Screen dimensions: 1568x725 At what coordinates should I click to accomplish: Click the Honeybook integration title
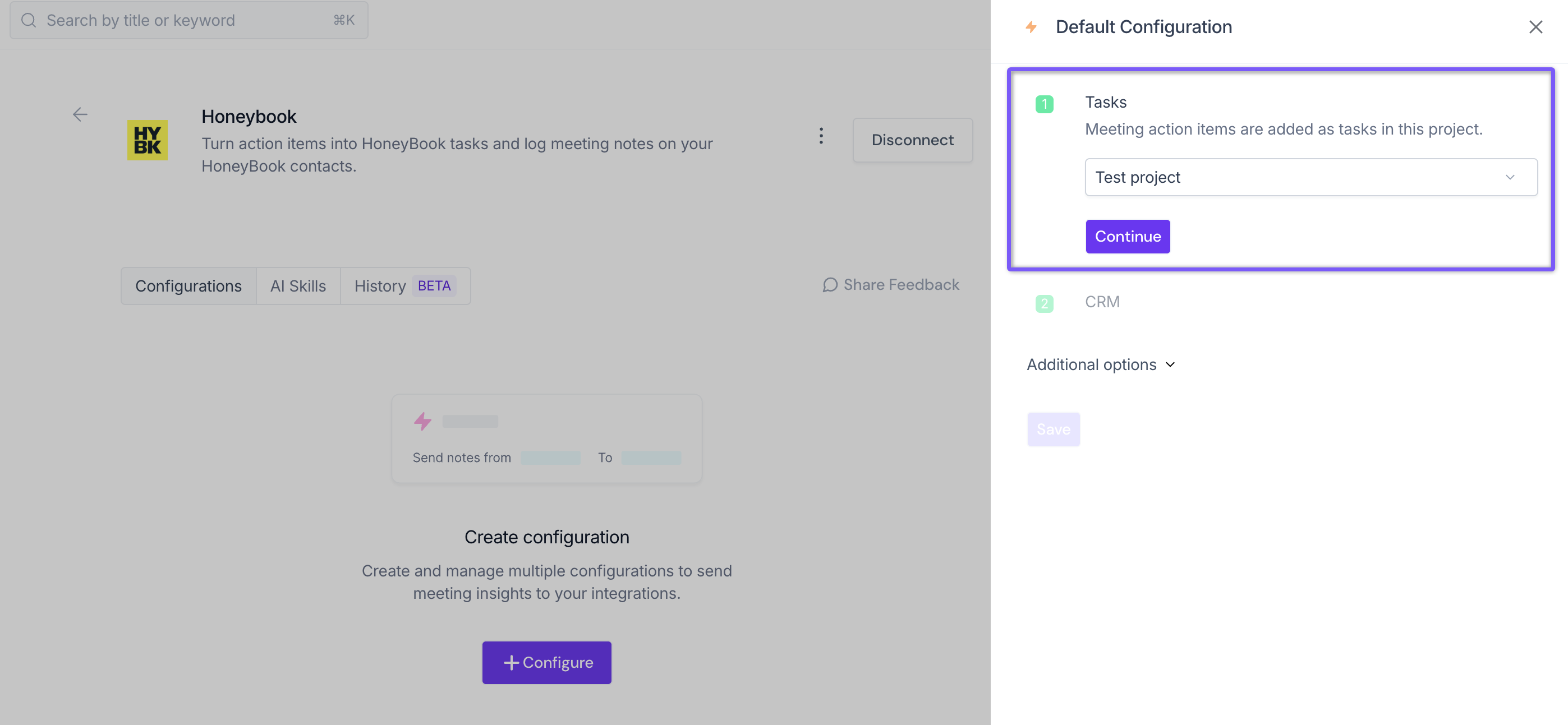(x=249, y=116)
